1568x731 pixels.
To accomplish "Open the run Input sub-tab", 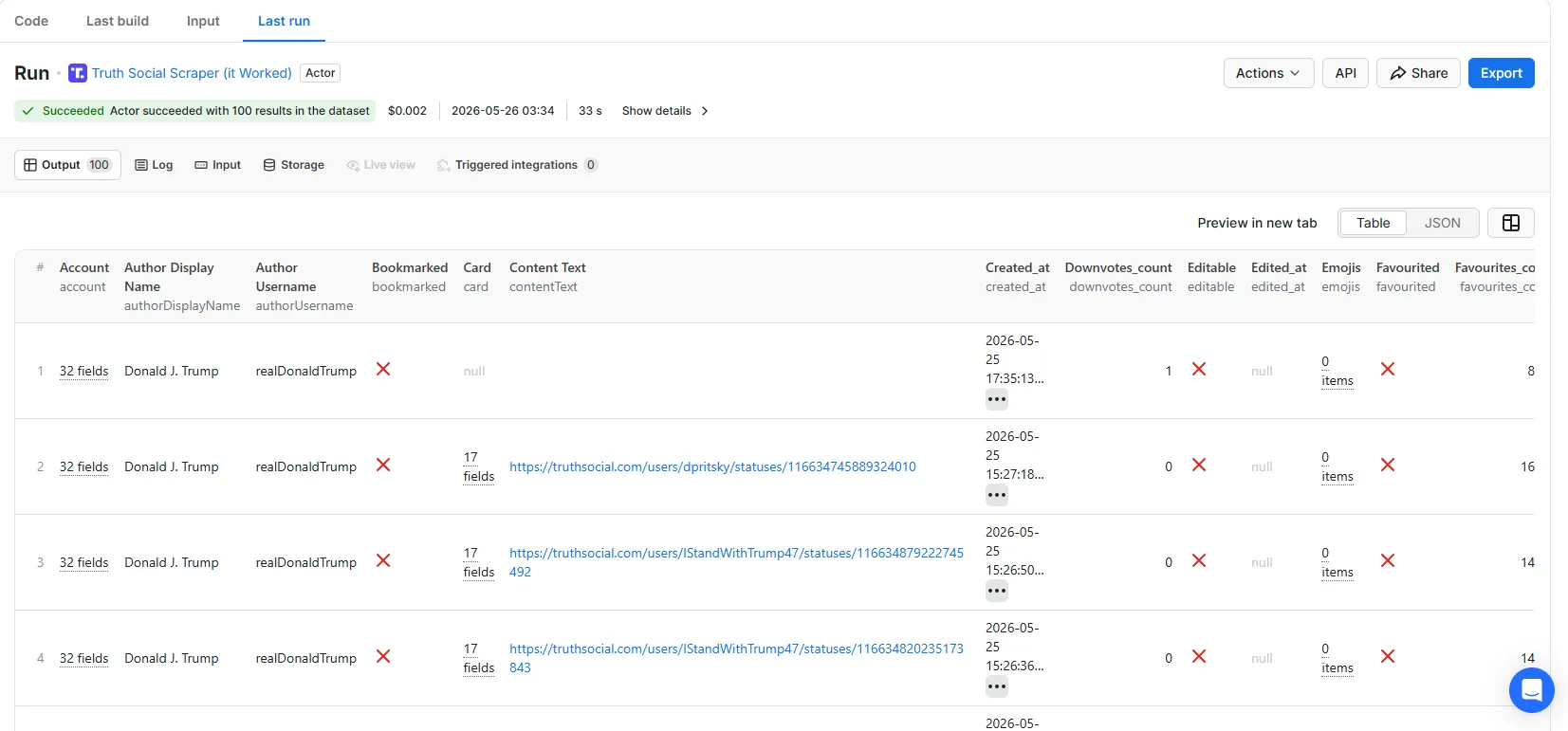I will point(217,165).
